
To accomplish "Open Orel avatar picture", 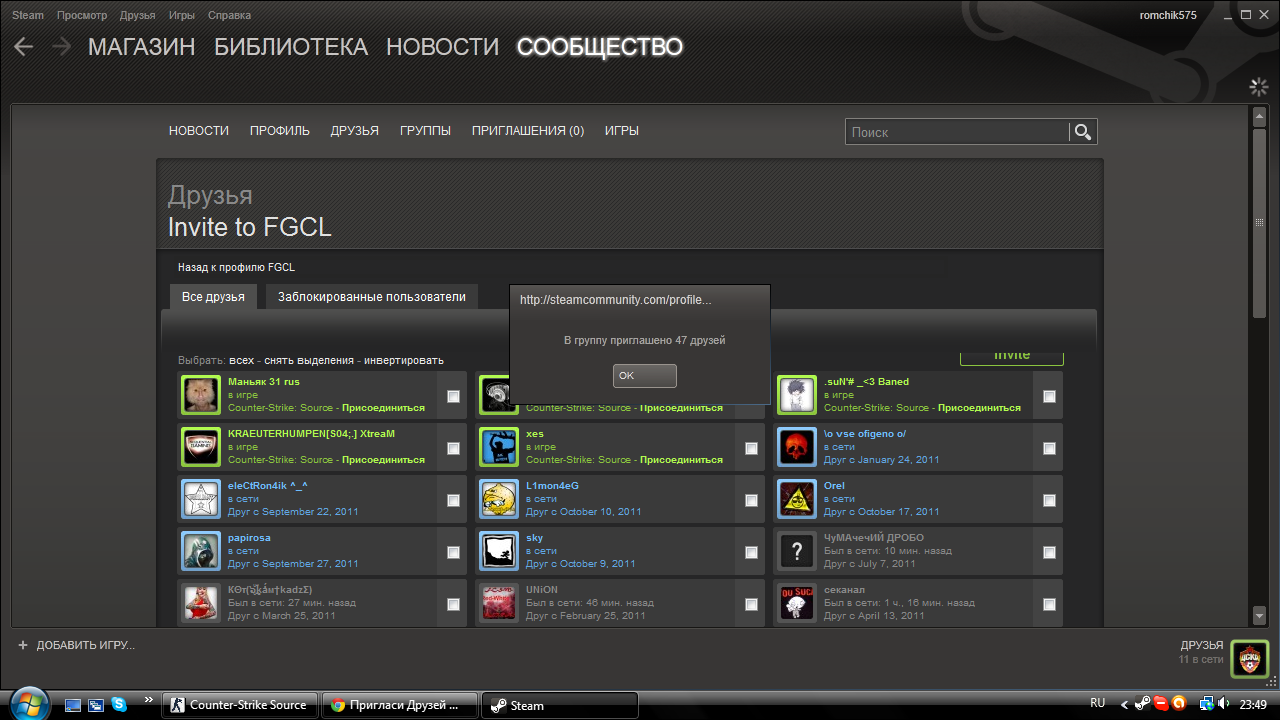I will [x=797, y=499].
